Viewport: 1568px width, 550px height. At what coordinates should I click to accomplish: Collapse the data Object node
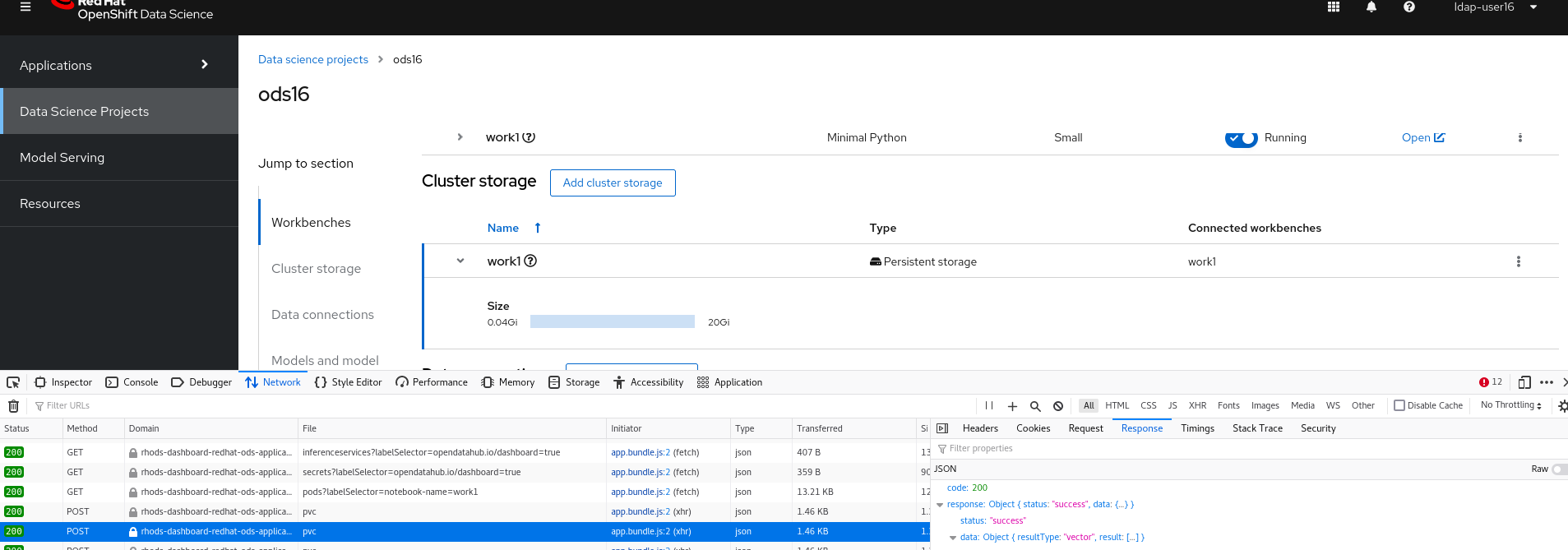(953, 538)
